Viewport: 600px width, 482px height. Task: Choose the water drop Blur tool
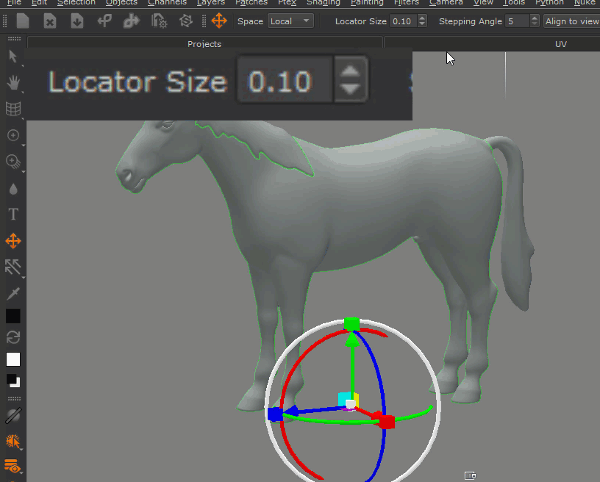tap(13, 188)
